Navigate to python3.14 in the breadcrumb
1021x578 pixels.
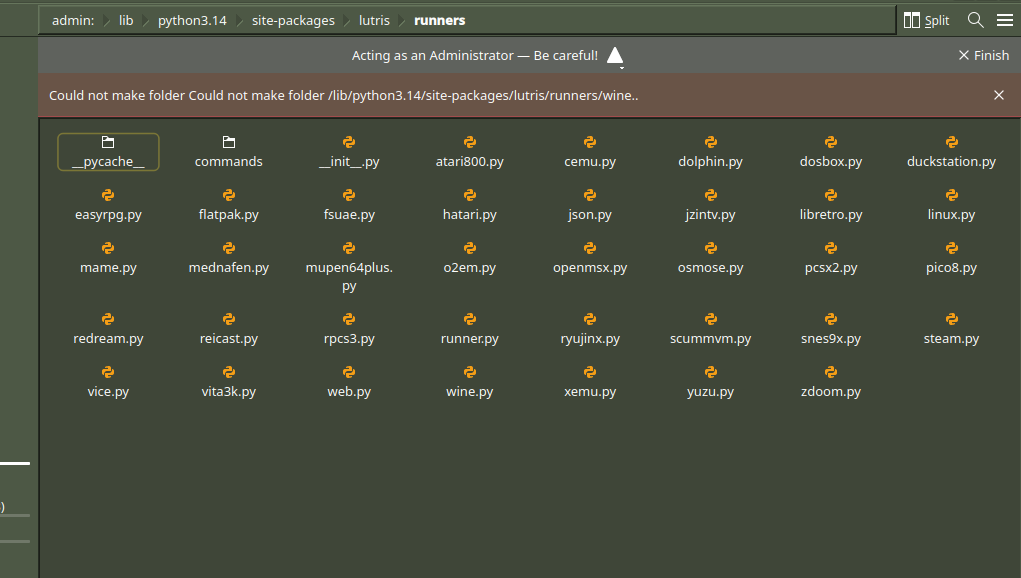pos(192,20)
